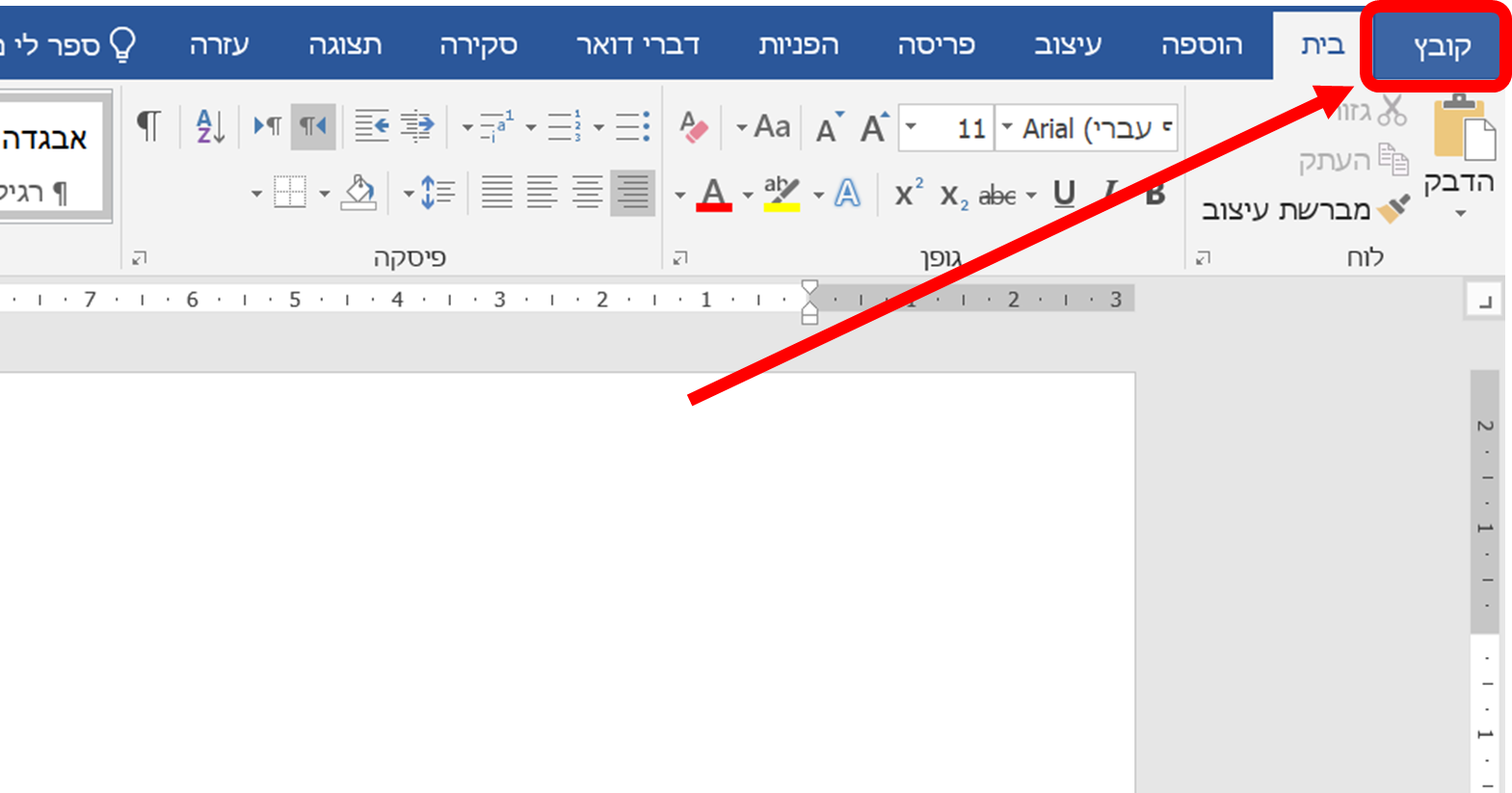Open the Underline style dropdown arrow
This screenshot has width=1512, height=793.
[1031, 196]
